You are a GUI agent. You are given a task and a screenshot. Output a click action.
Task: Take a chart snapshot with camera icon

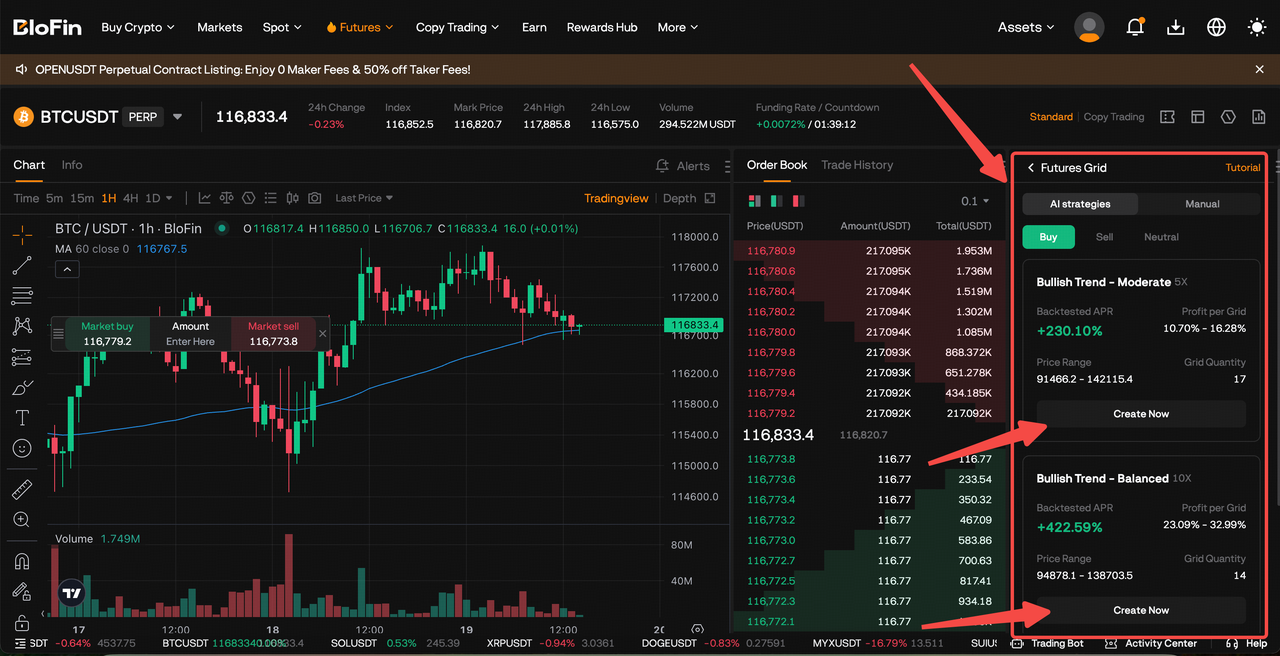315,198
